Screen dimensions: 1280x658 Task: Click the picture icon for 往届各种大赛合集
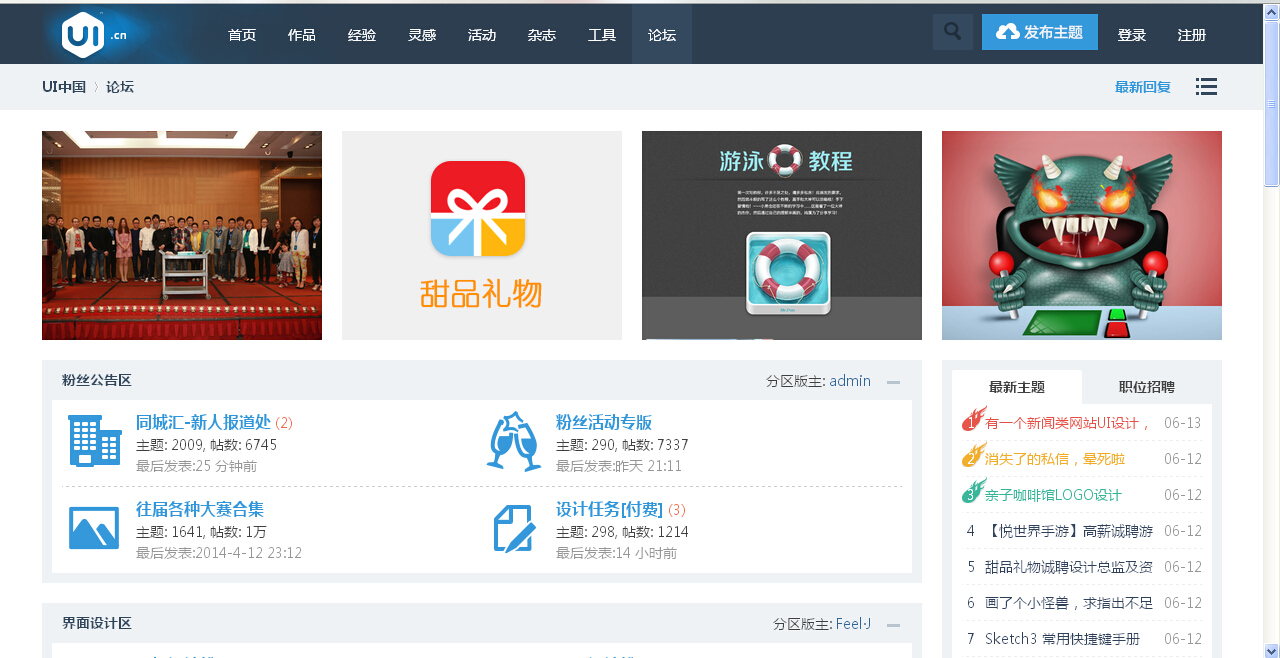pyautogui.click(x=94, y=527)
